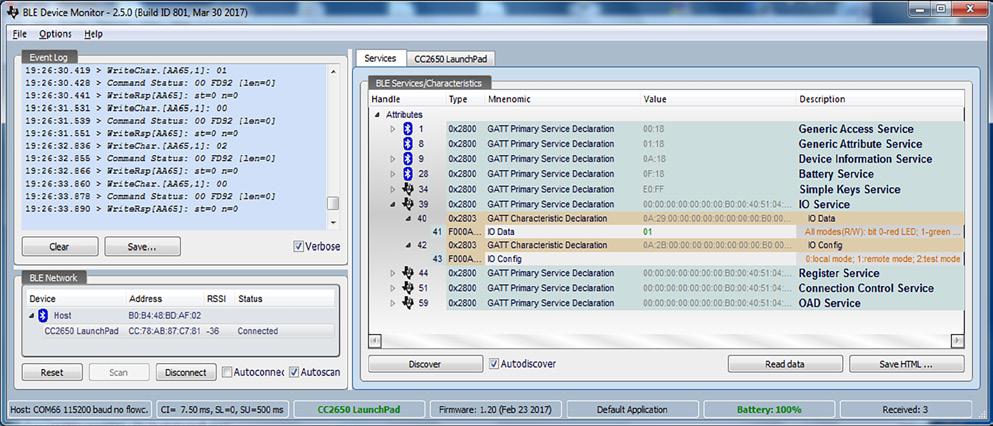Click the Event Log vertical scrollbar thumb
Viewport: 993px width, 426px height.
click(x=332, y=203)
